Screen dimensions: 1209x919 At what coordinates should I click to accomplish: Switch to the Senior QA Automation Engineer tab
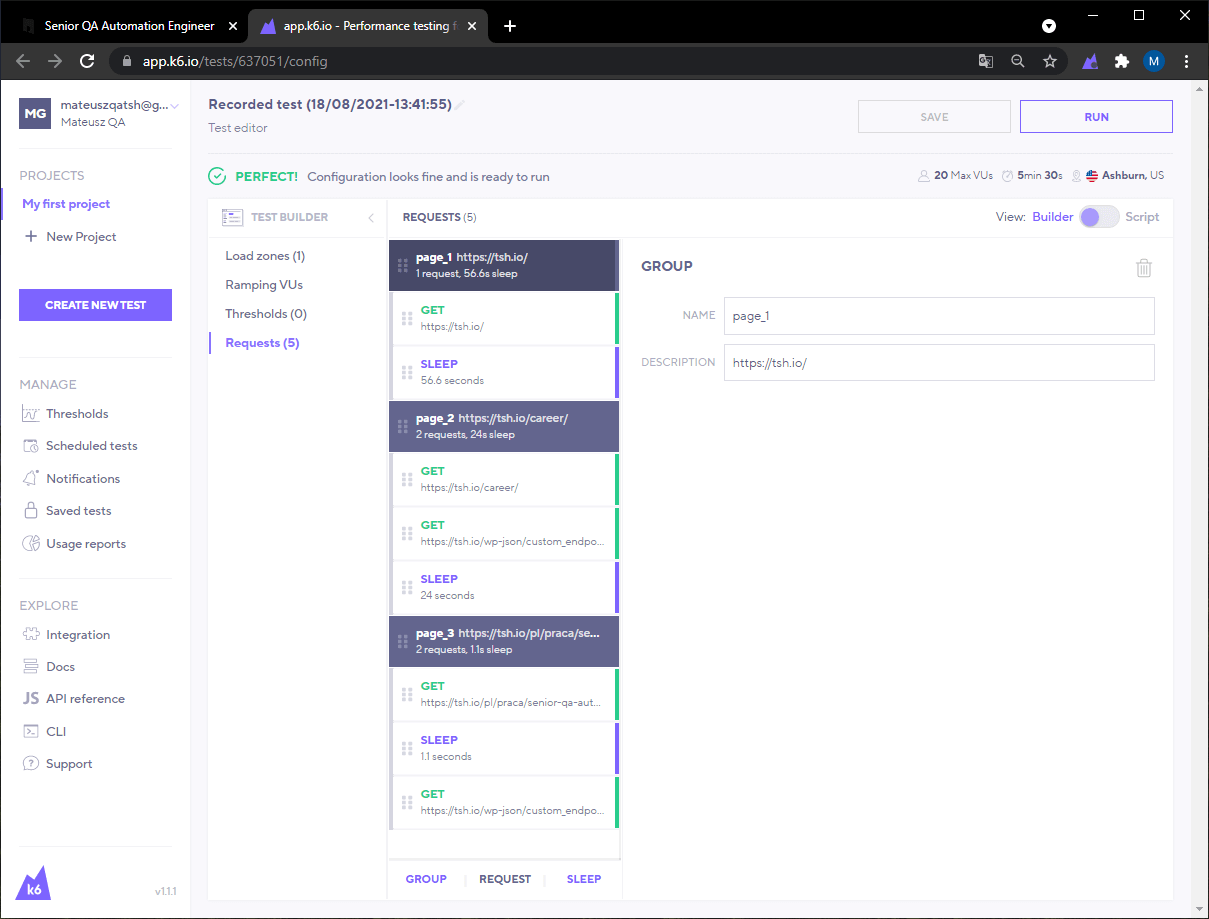click(x=128, y=26)
